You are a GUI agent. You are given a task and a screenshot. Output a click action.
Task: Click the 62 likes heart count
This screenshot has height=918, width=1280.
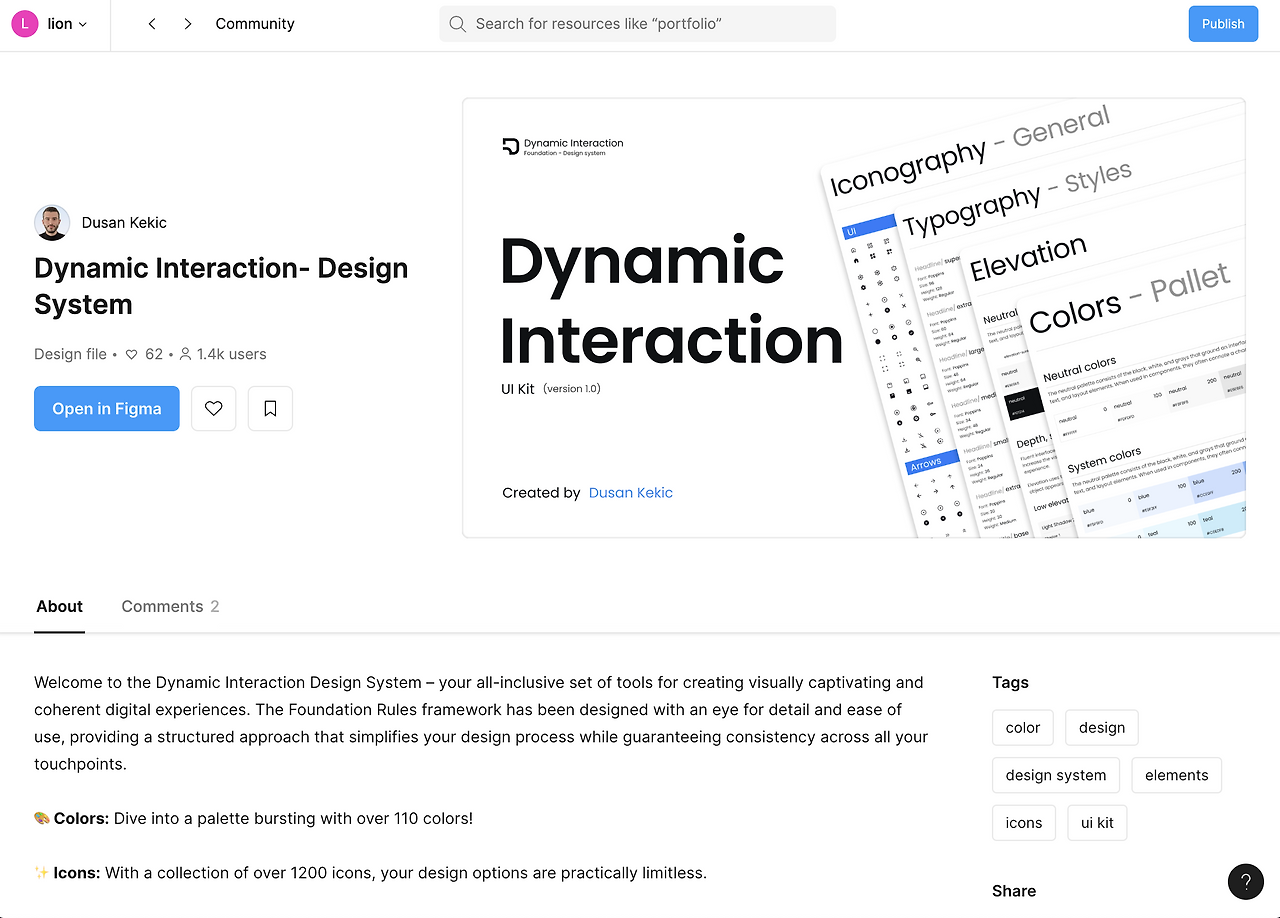pyautogui.click(x=144, y=354)
